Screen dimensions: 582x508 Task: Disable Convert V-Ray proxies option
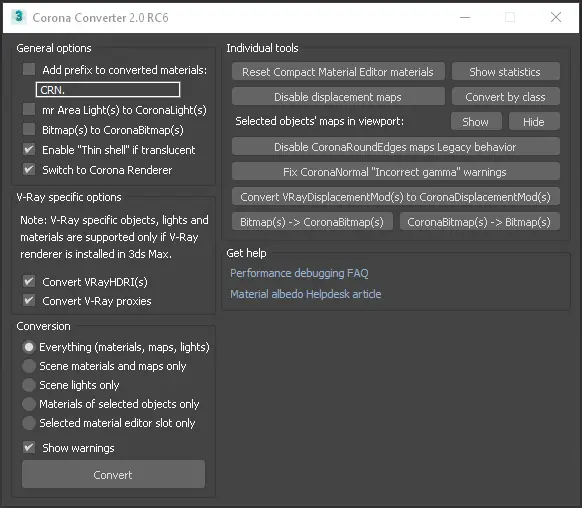pos(29,300)
